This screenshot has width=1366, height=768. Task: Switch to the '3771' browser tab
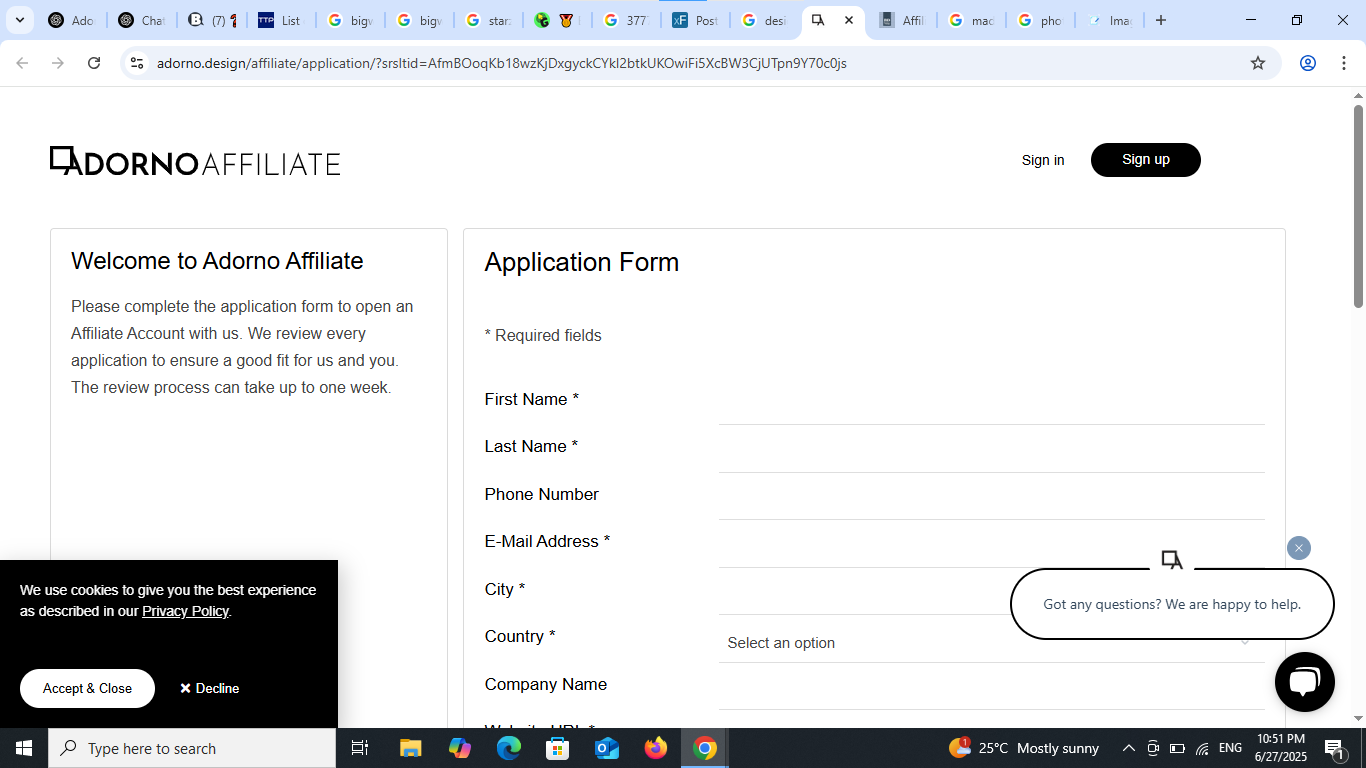pos(627,20)
